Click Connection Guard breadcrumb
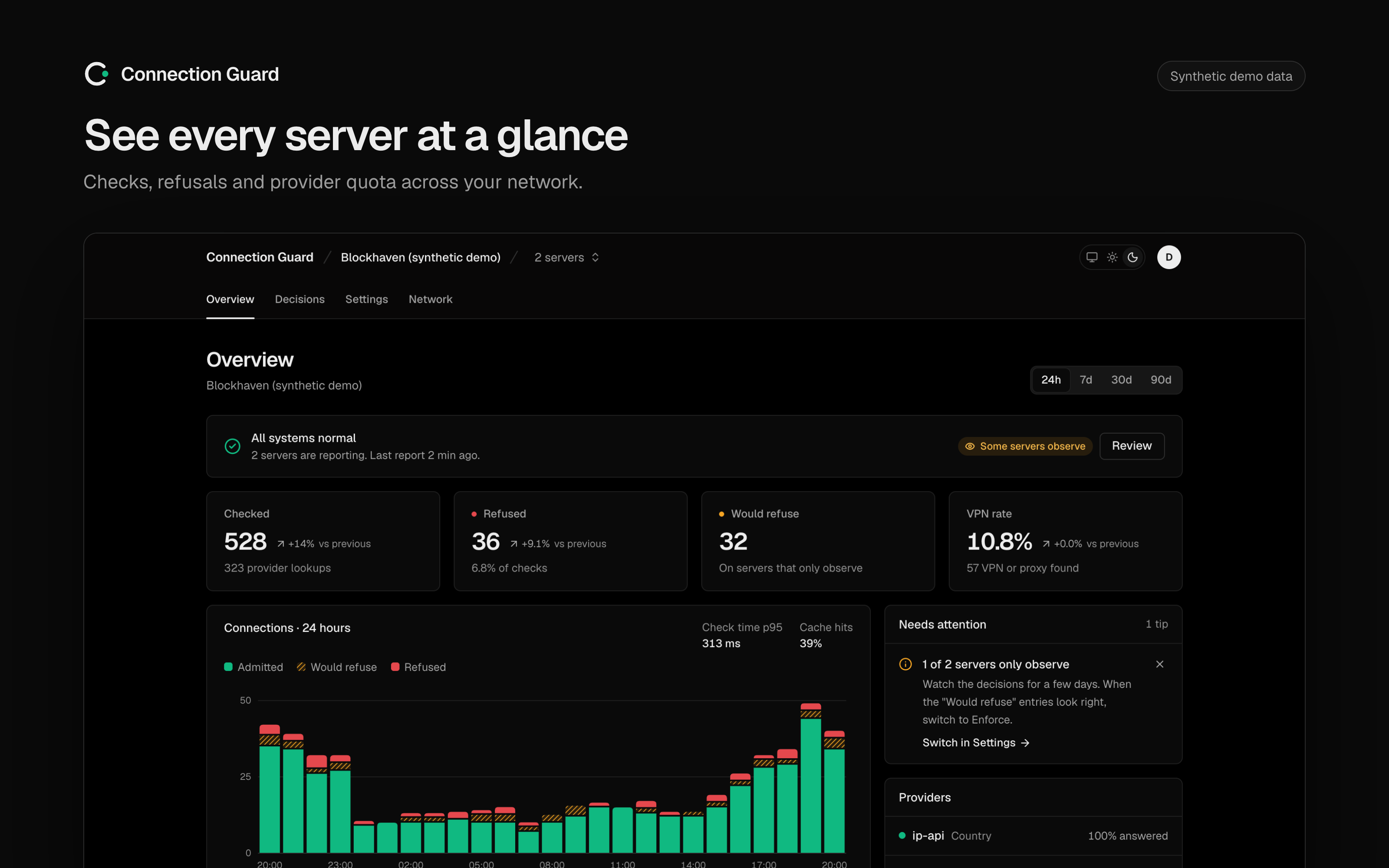1389x868 pixels. coord(260,257)
